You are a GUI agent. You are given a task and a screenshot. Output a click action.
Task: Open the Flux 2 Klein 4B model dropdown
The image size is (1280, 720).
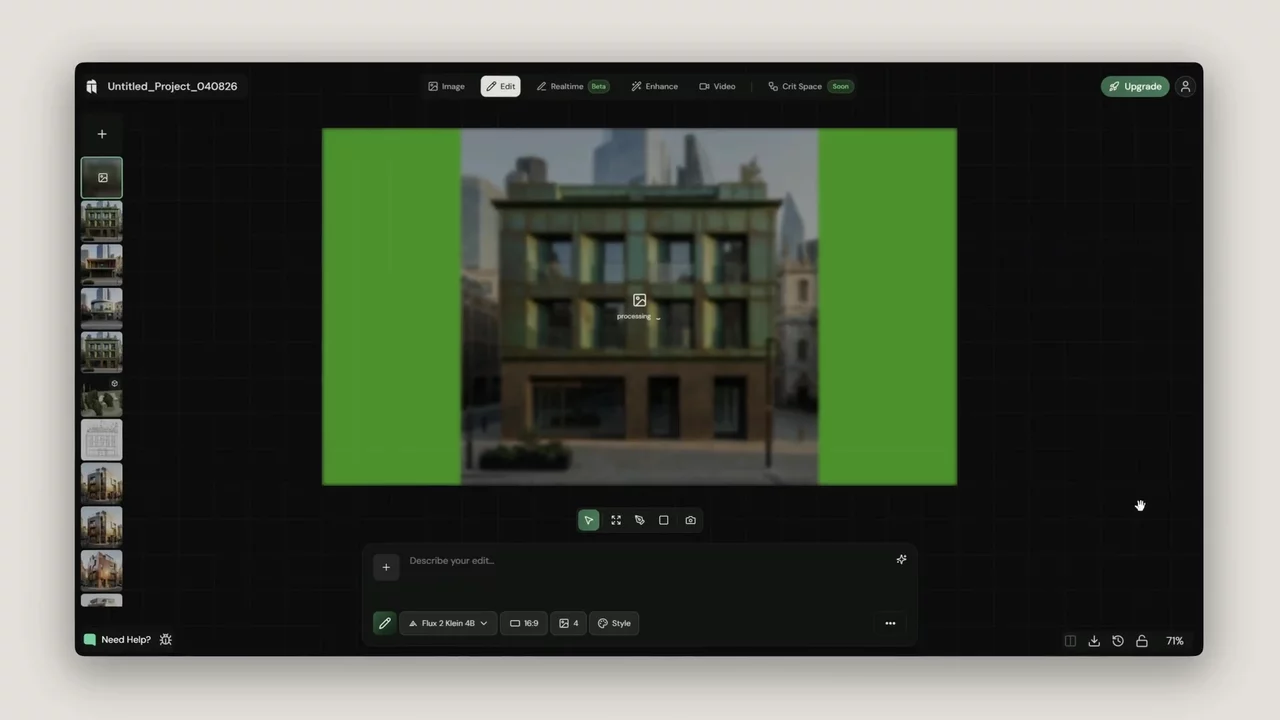(448, 623)
